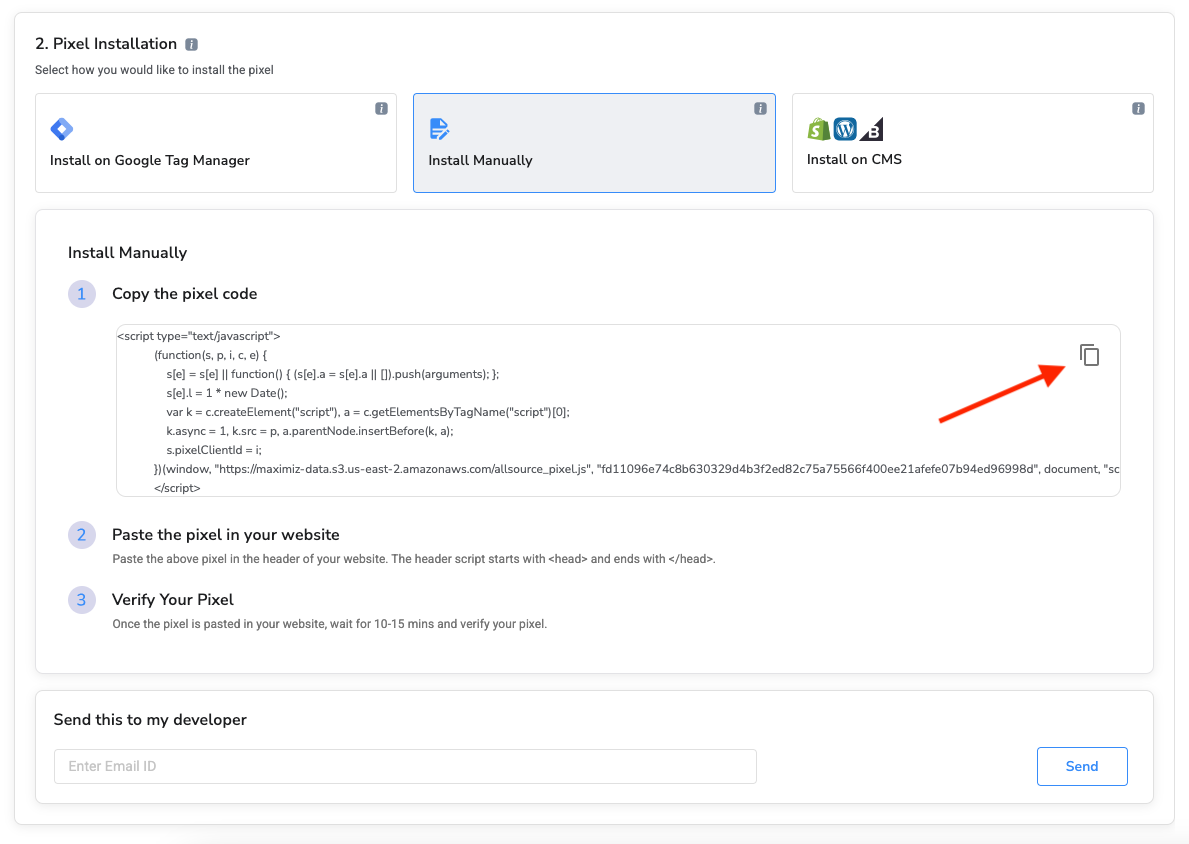The height and width of the screenshot is (844, 1189).
Task: Click the amazonaws pixel URL code line
Action: (x=637, y=469)
